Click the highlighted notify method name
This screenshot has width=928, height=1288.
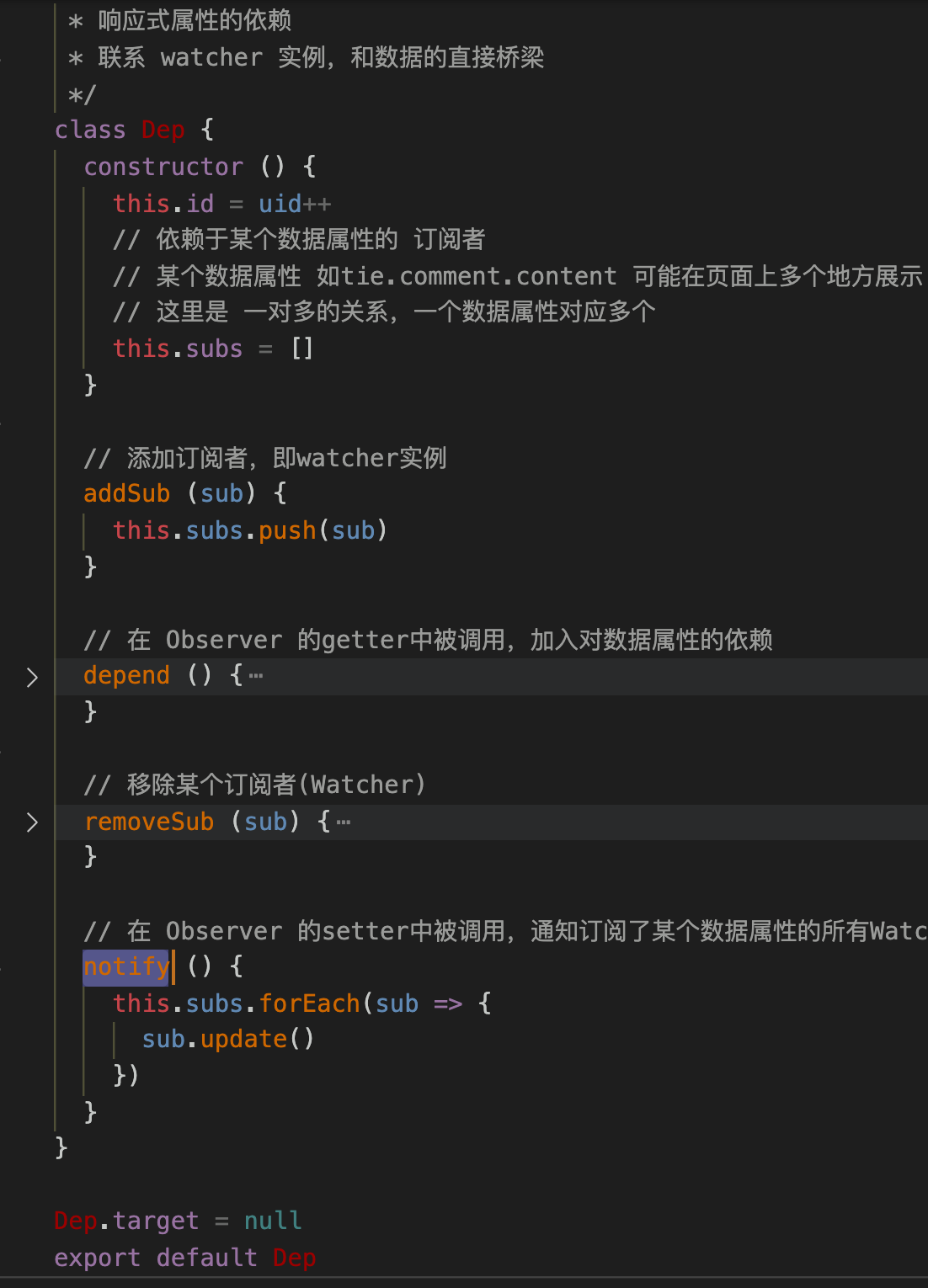(127, 966)
